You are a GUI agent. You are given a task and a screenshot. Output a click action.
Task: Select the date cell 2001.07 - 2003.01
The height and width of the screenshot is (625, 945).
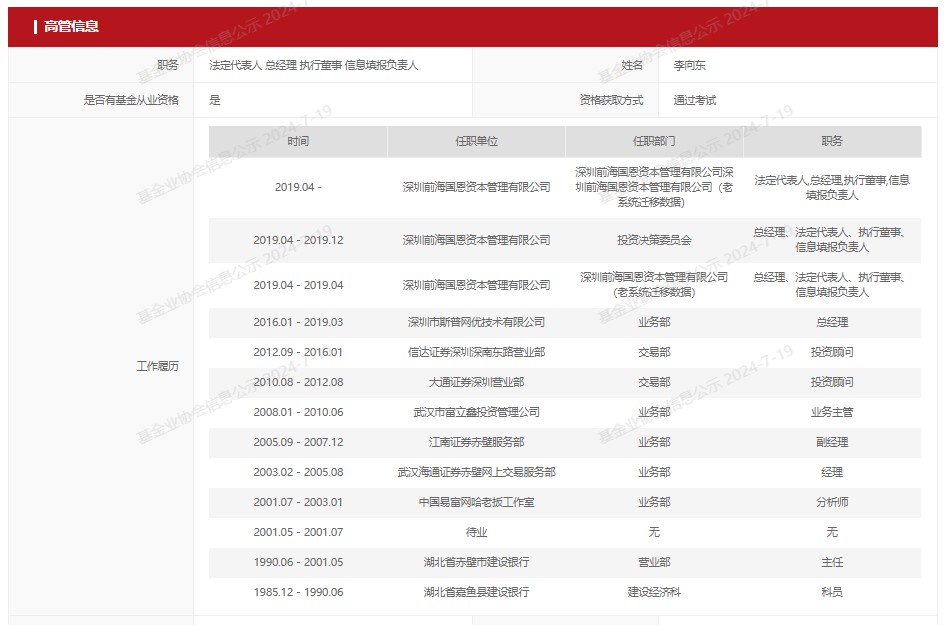pos(298,502)
